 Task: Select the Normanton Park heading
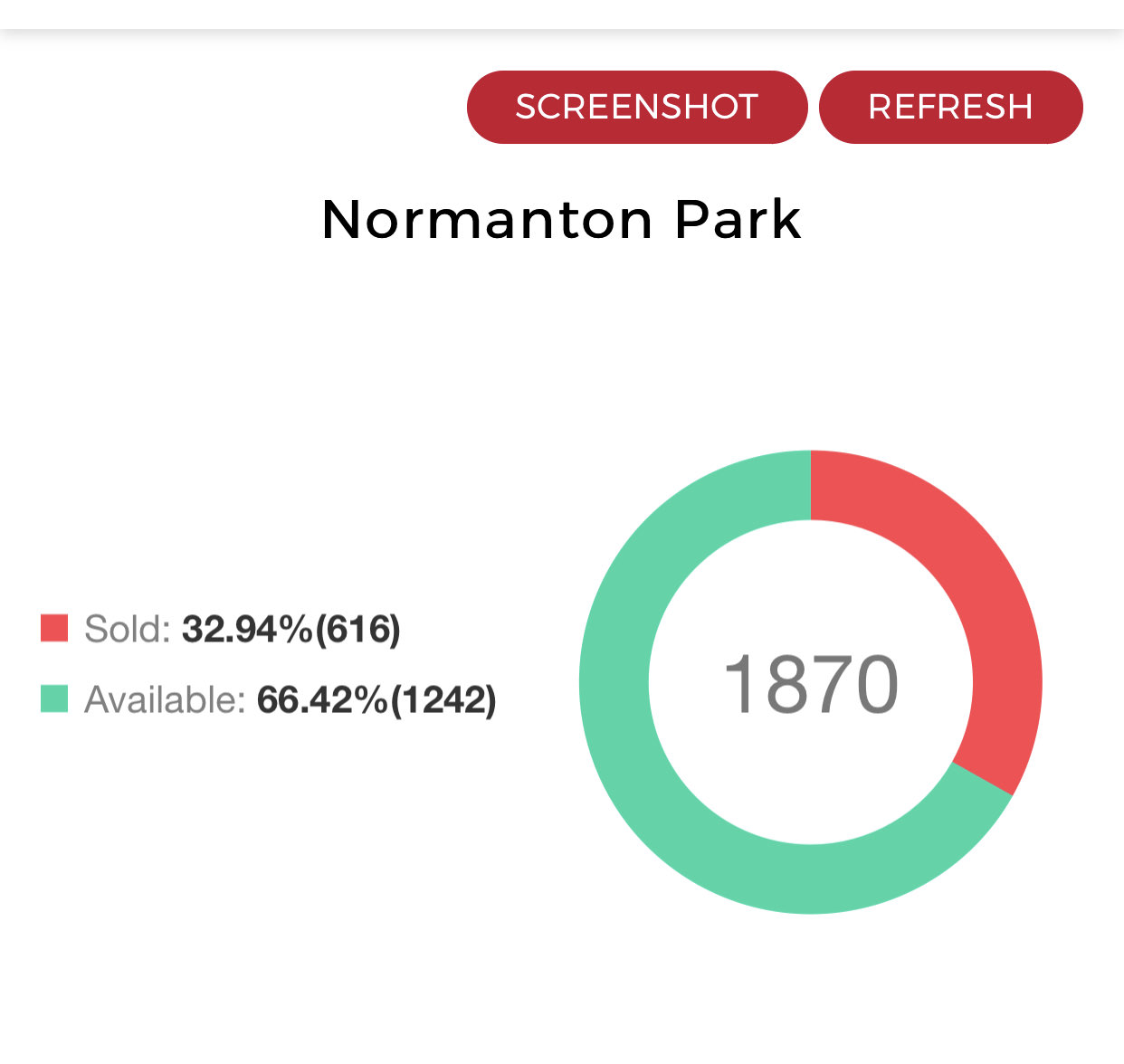[561, 220]
